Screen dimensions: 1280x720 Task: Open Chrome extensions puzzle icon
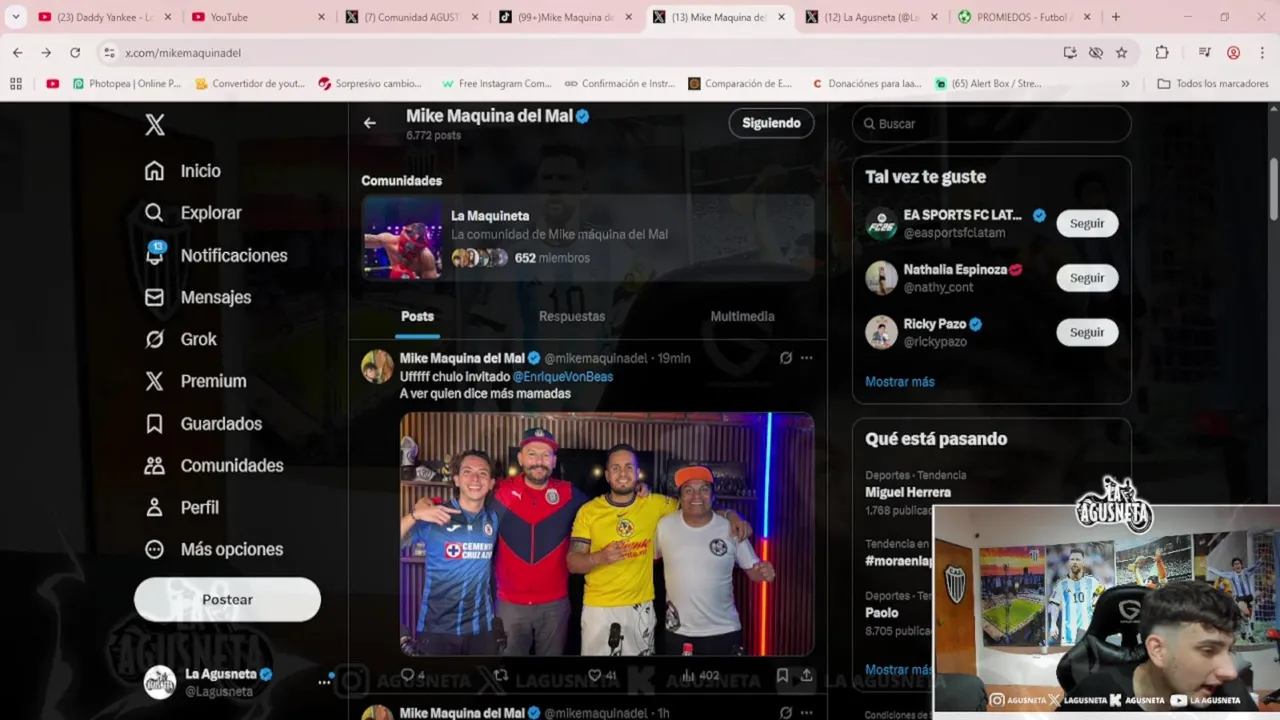click(x=1162, y=52)
